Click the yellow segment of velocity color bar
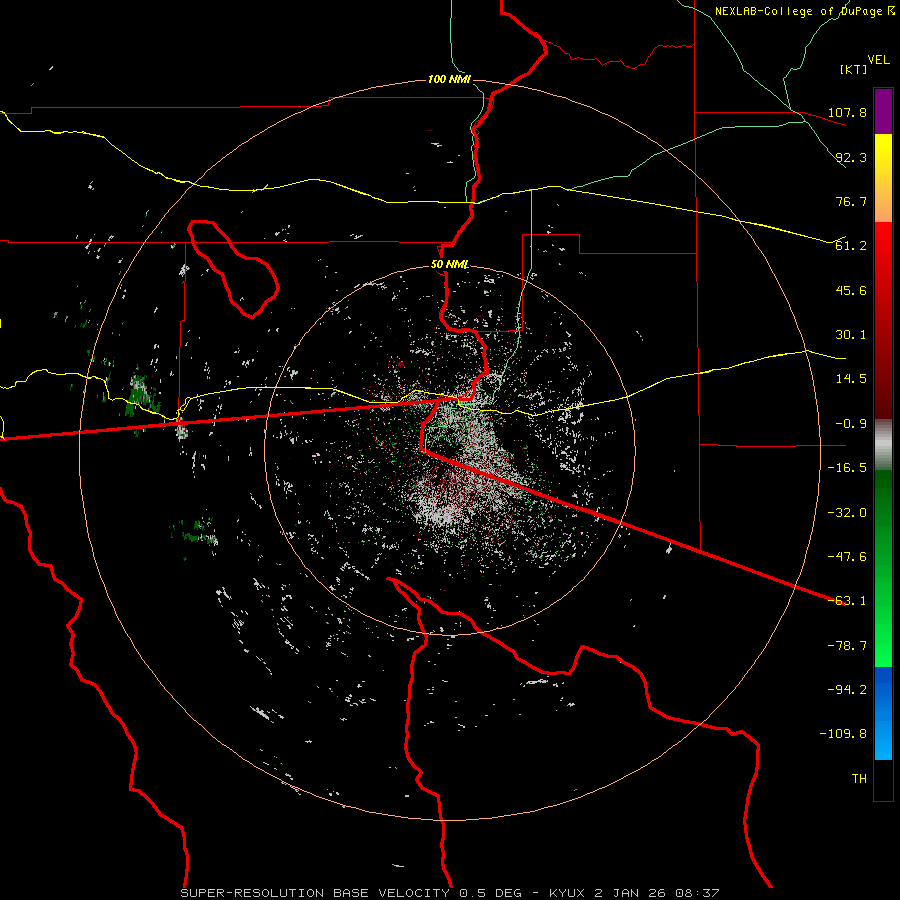 click(x=883, y=178)
